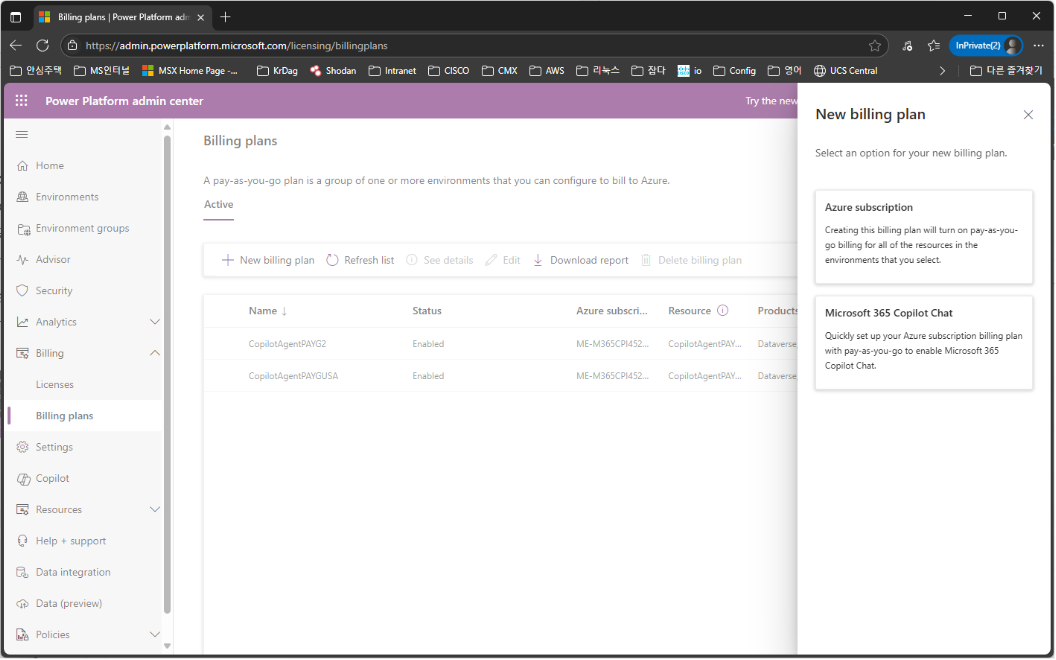Image resolution: width=1056 pixels, height=660 pixels.
Task: Open Advisor in sidebar
Action: click(x=53, y=259)
